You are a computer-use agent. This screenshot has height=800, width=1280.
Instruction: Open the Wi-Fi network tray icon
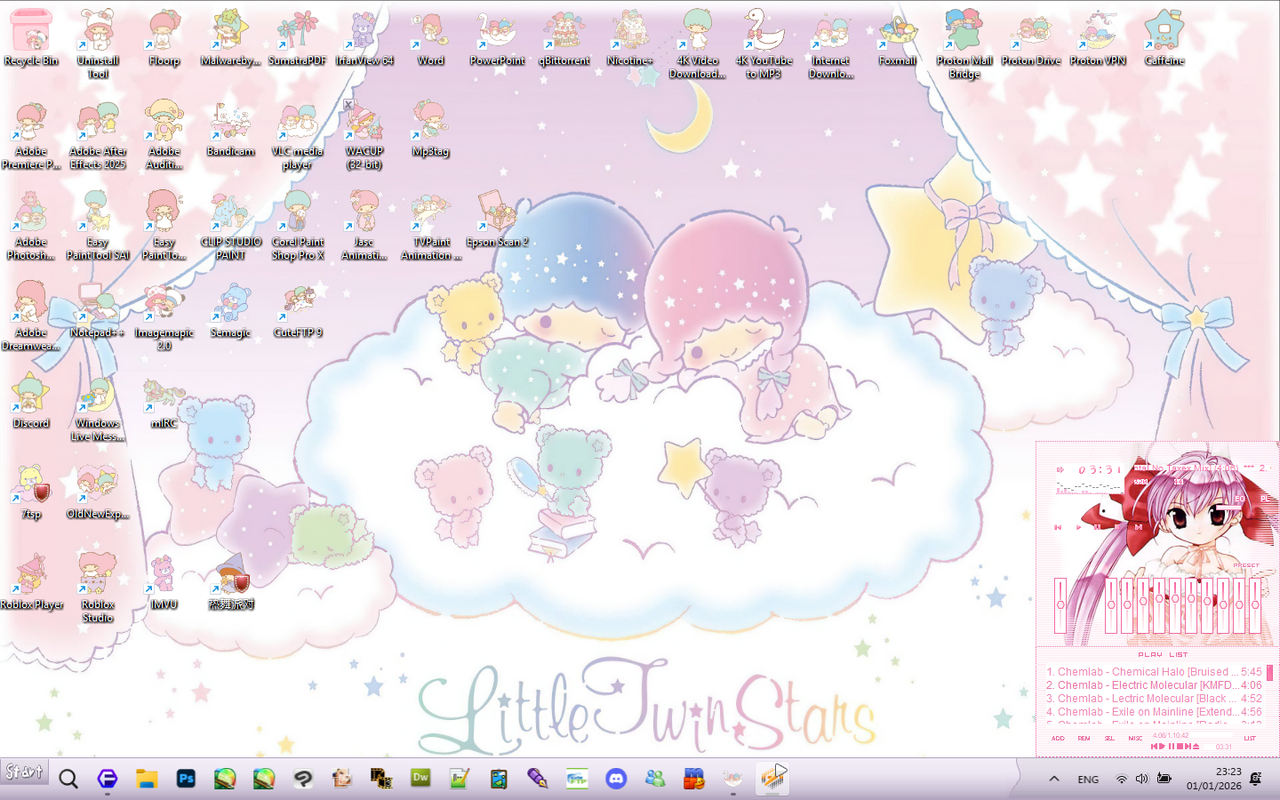pyautogui.click(x=1122, y=778)
